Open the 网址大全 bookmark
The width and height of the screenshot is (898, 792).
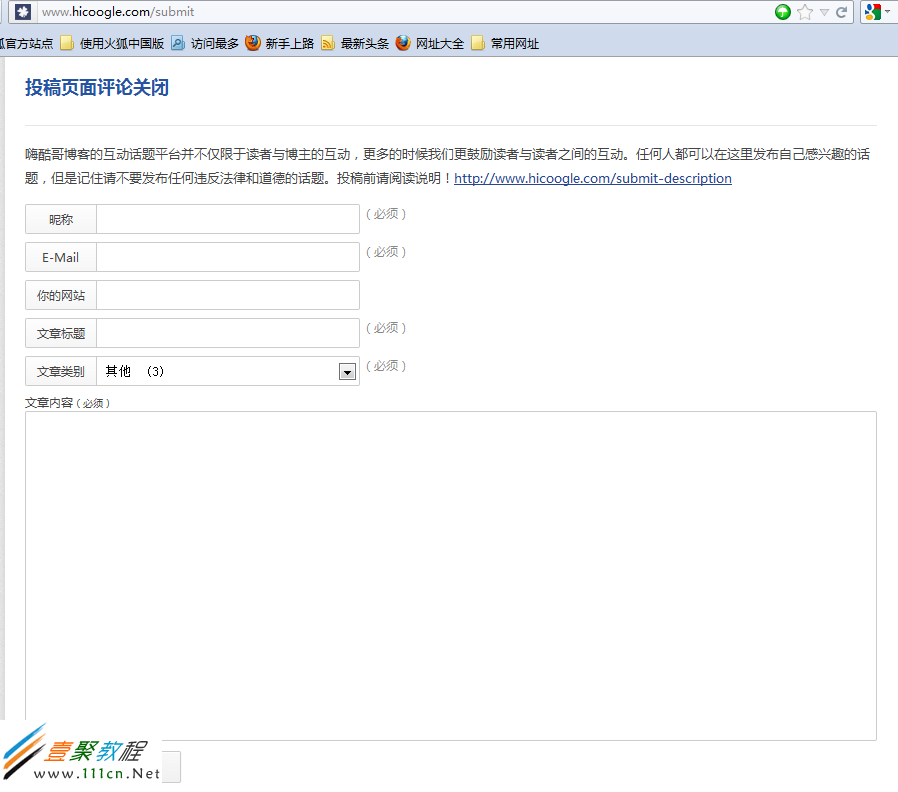tap(430, 43)
